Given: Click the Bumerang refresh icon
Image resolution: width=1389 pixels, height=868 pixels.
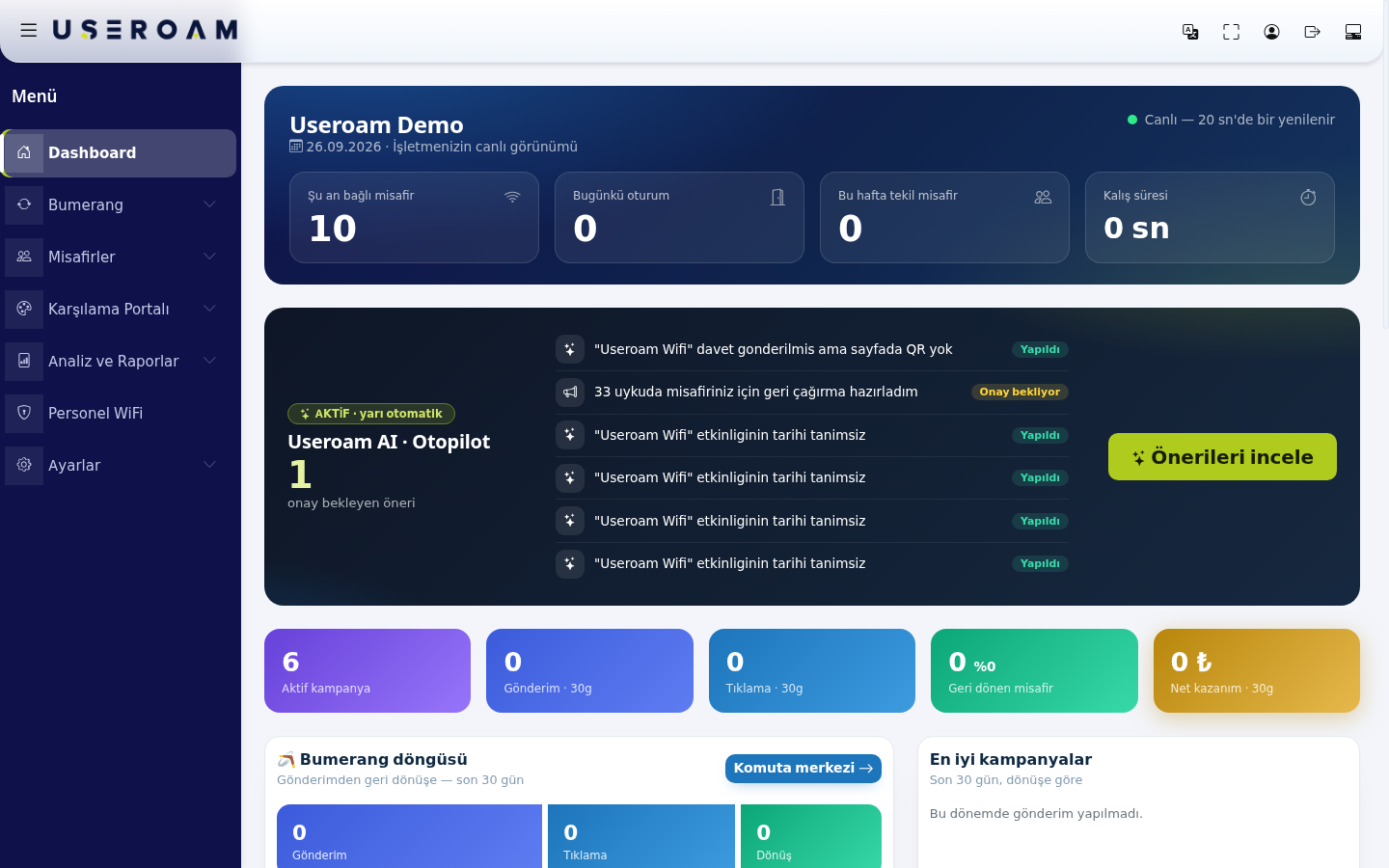Looking at the screenshot, I should coord(24,204).
